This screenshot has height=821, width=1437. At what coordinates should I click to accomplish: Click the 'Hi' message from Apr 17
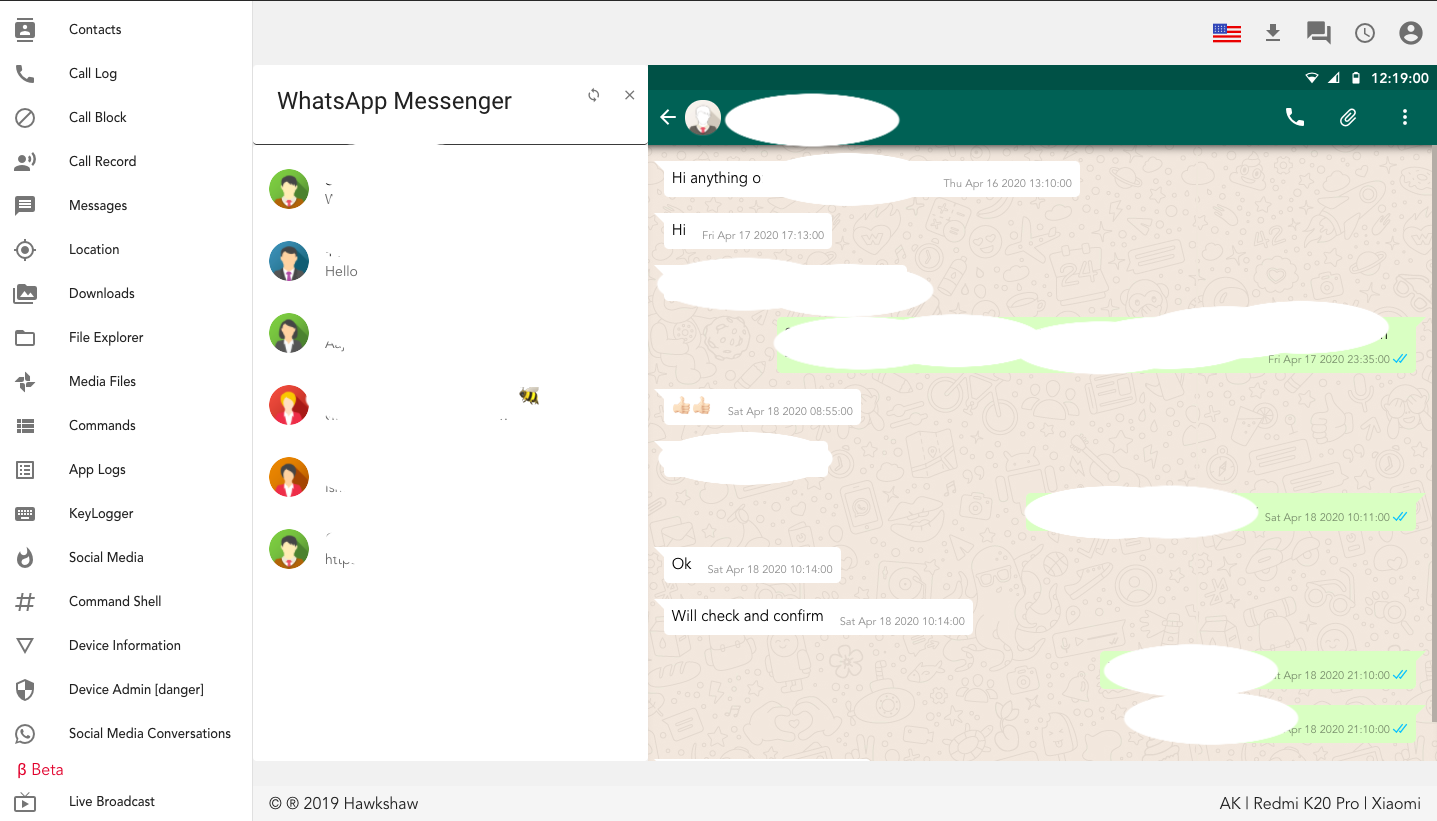click(x=748, y=231)
